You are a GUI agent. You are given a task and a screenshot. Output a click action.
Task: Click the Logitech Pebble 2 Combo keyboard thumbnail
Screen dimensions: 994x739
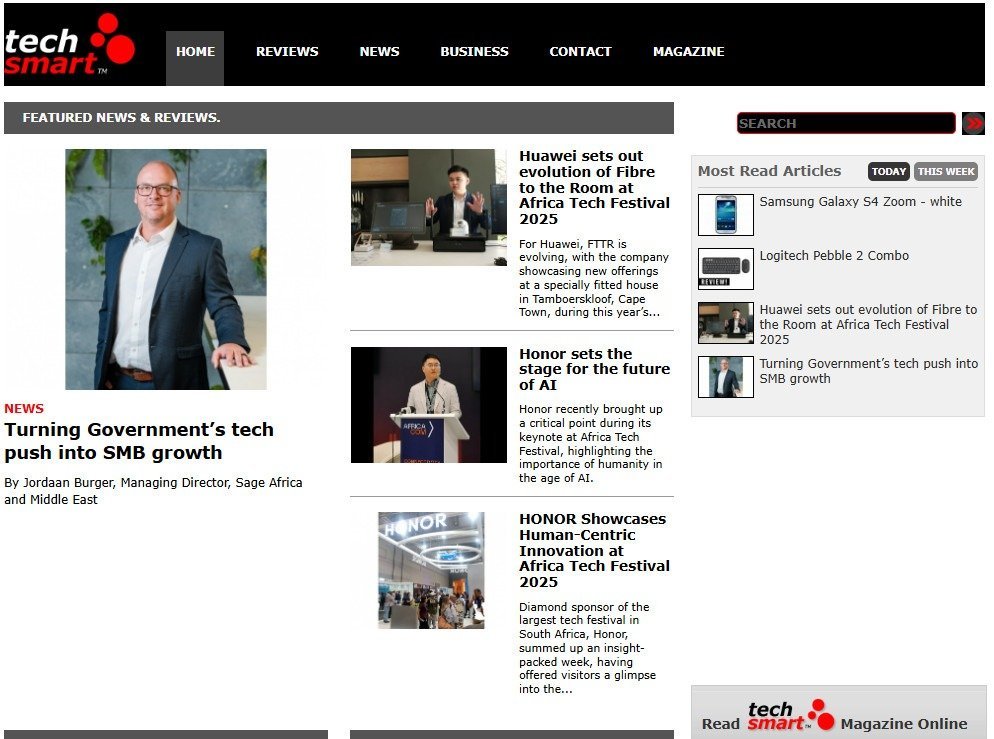(x=726, y=269)
